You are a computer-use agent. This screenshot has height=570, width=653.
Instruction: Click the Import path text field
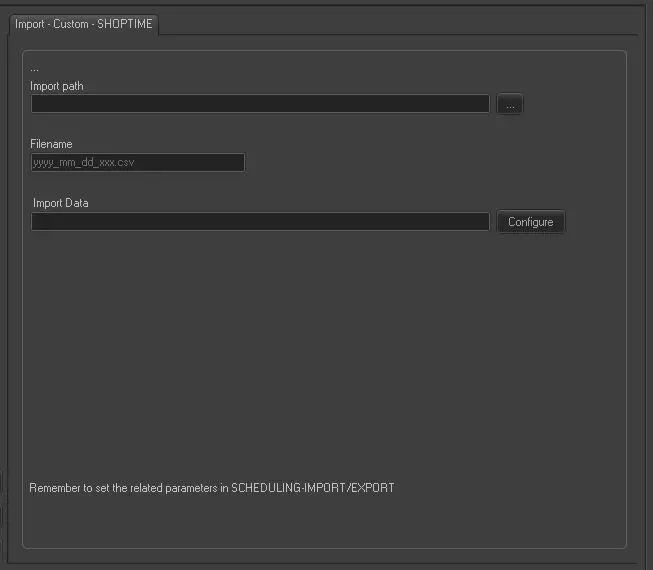pyautogui.click(x=259, y=104)
